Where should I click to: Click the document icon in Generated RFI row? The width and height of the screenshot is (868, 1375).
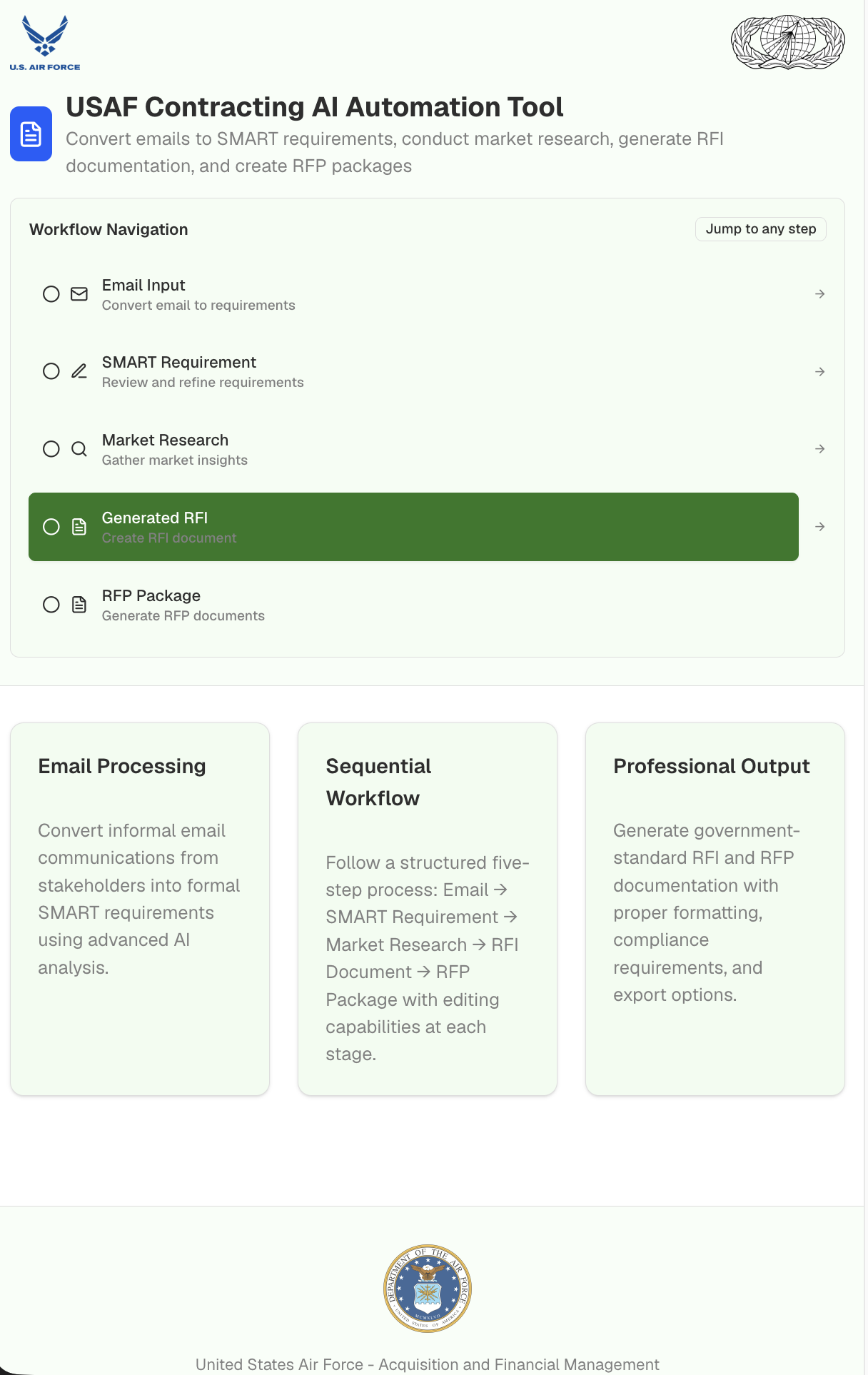79,527
